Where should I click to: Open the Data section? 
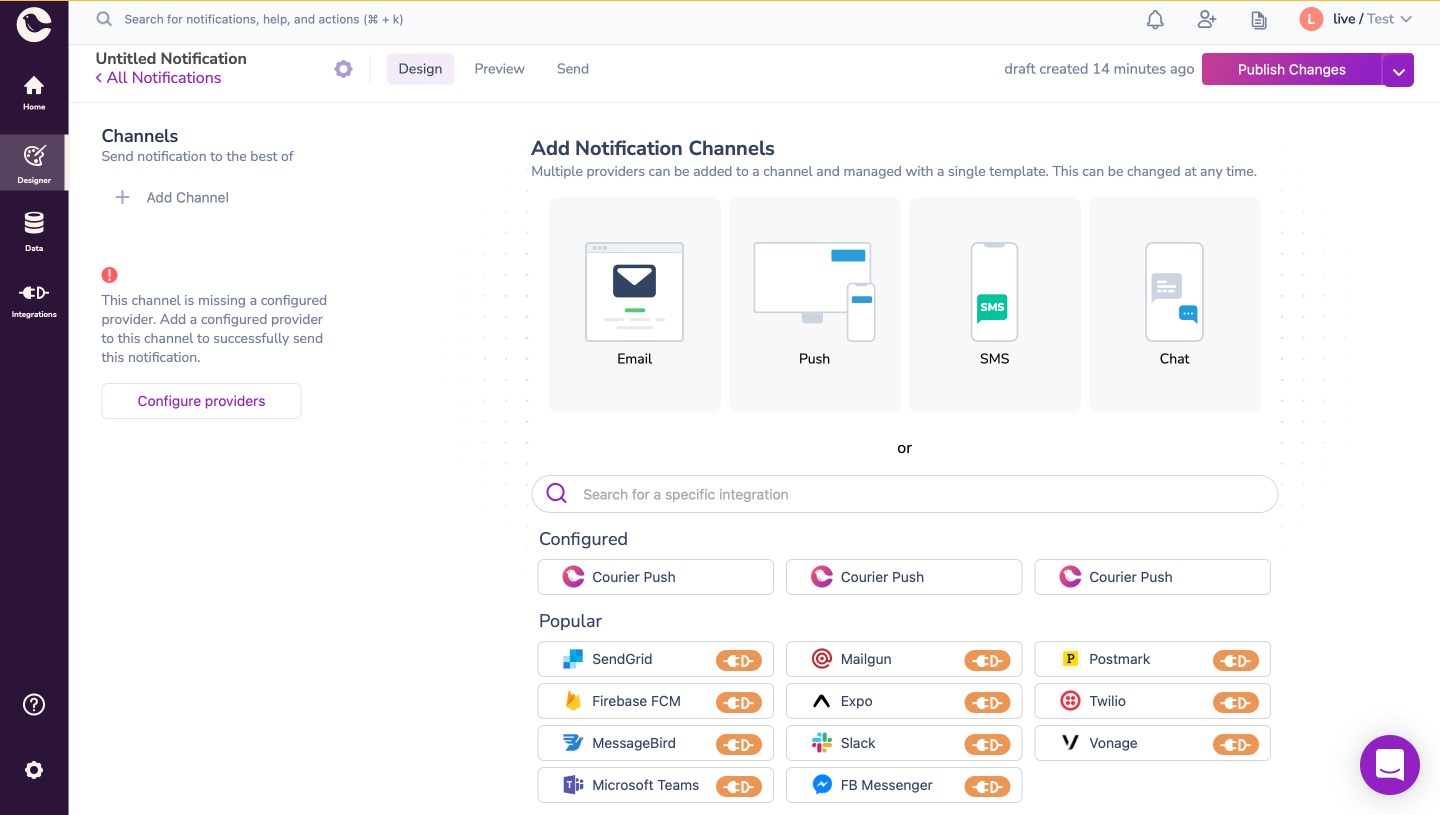tap(34, 230)
